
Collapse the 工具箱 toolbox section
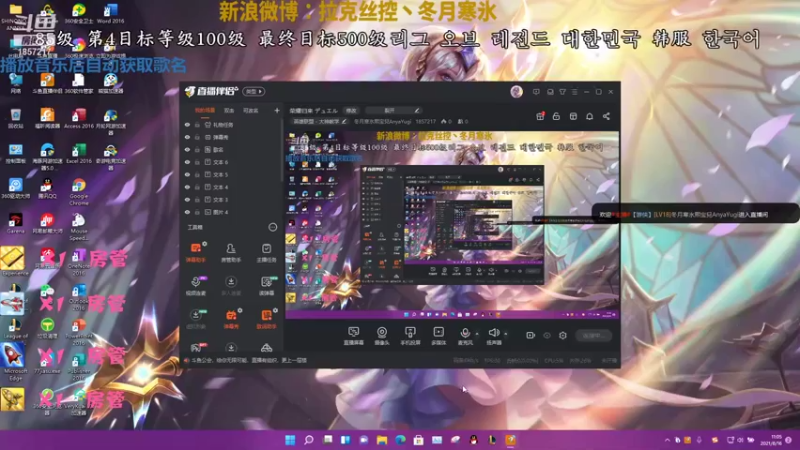(272, 227)
